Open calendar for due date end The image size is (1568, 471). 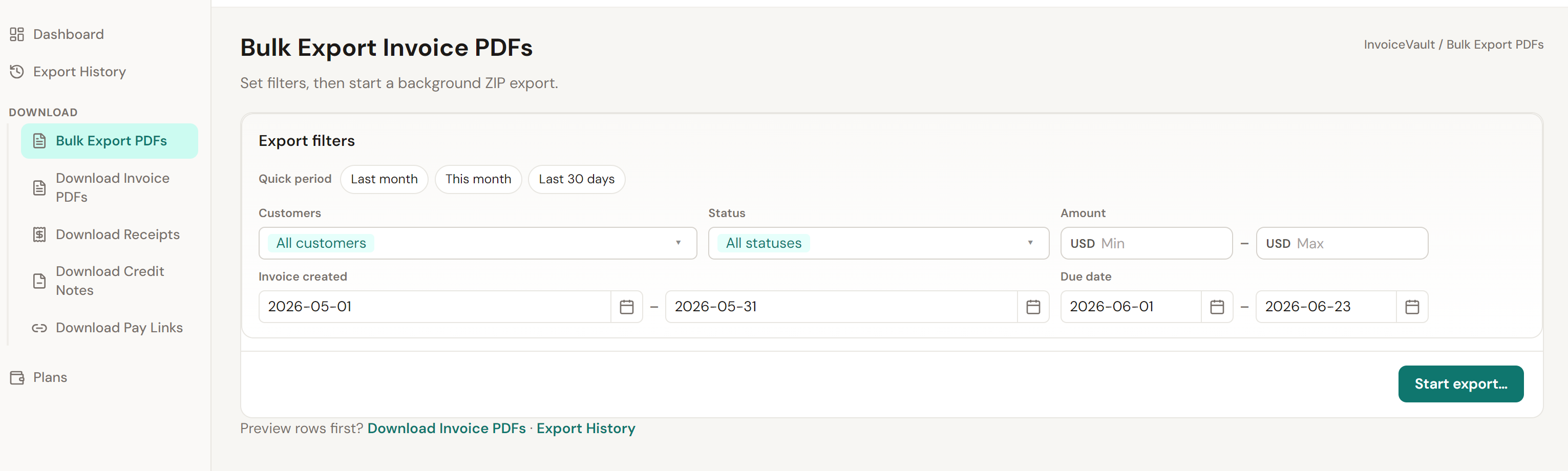1412,307
